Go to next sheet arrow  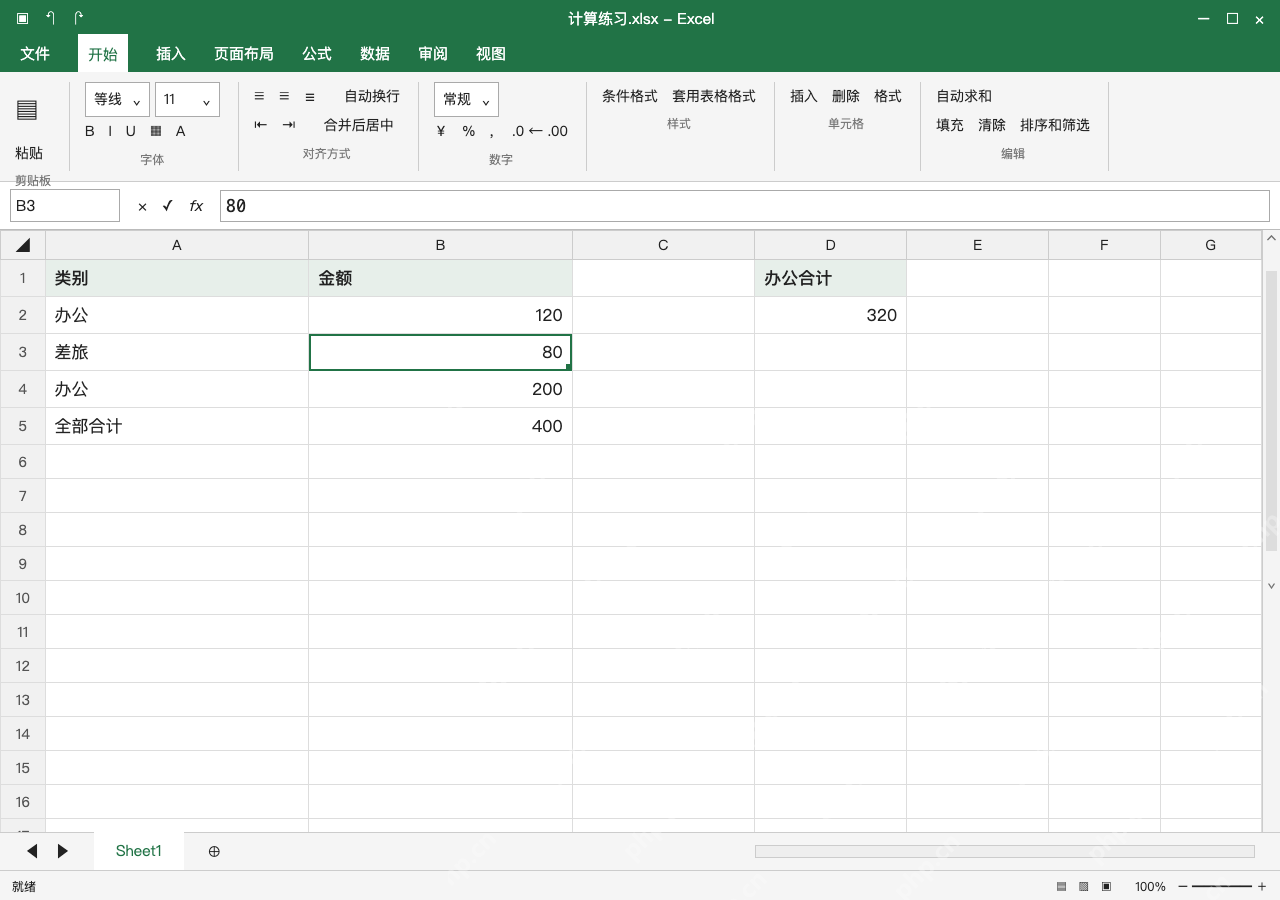click(x=63, y=851)
